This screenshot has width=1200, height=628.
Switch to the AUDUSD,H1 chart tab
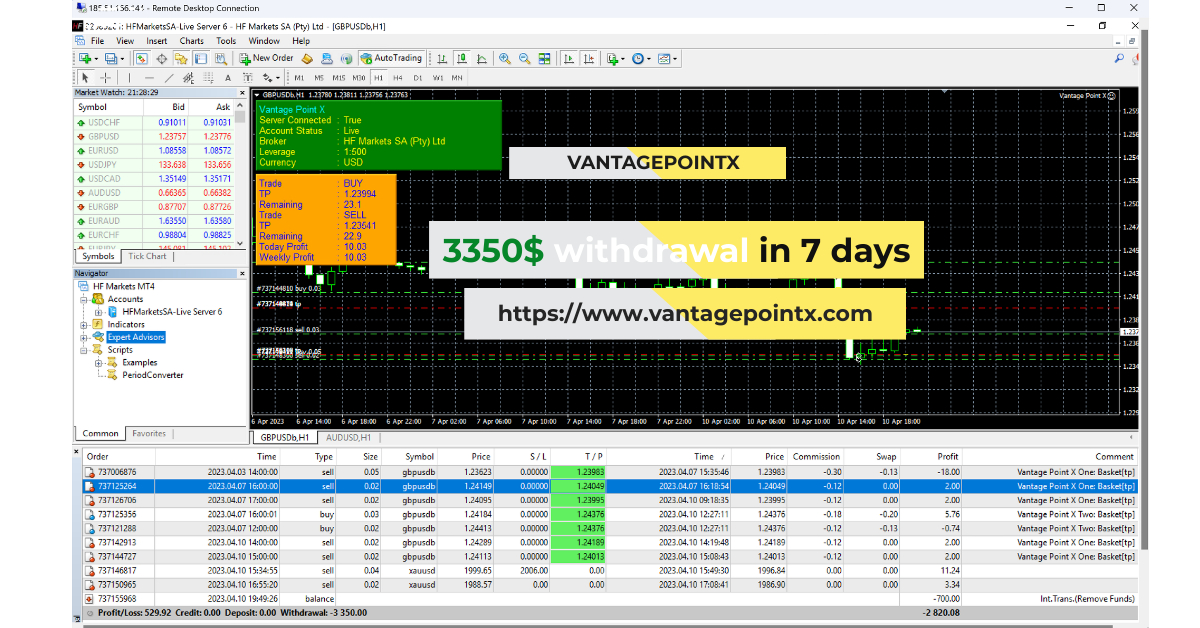(x=350, y=437)
